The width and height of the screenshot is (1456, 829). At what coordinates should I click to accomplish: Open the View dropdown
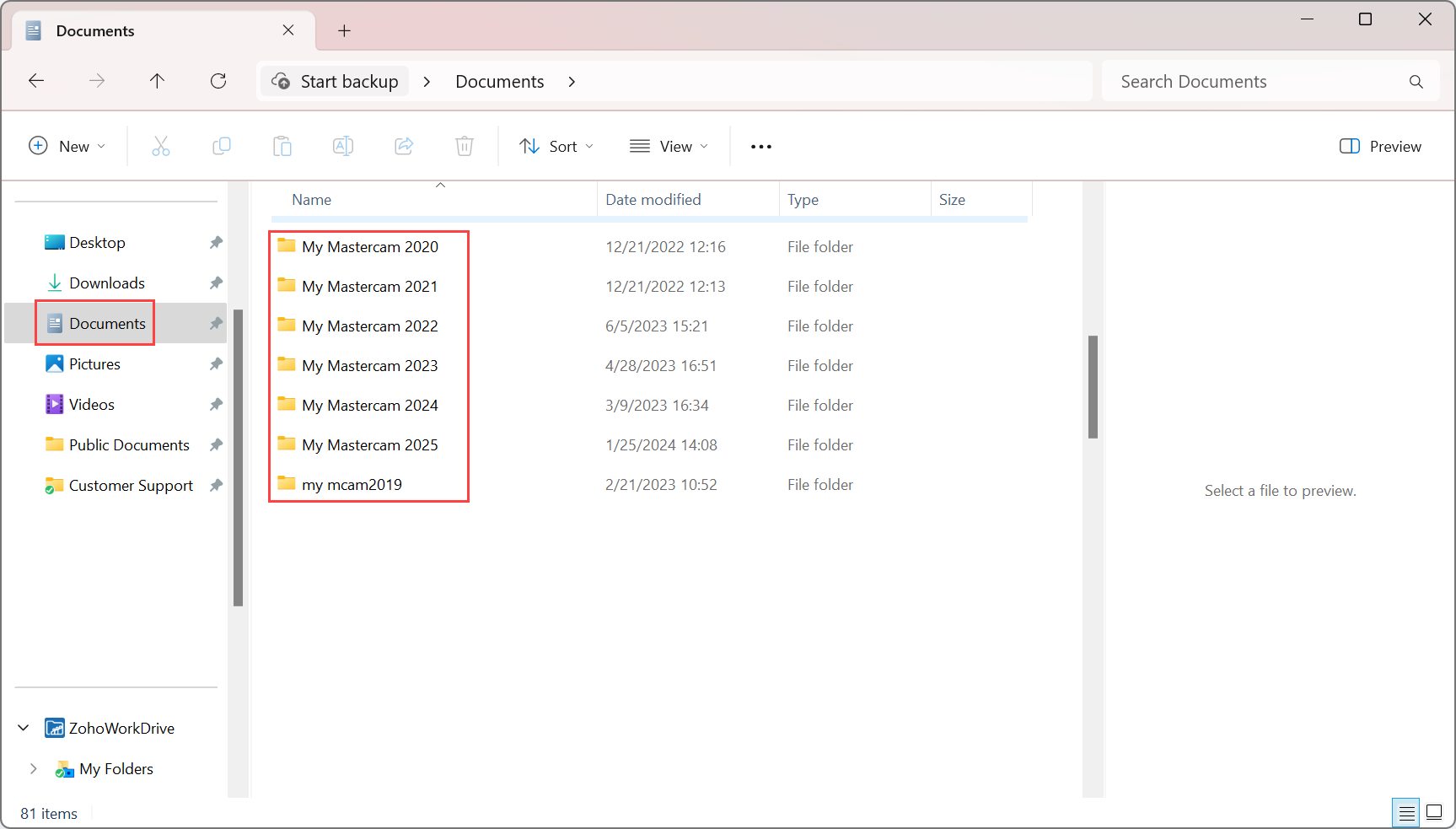coord(669,146)
